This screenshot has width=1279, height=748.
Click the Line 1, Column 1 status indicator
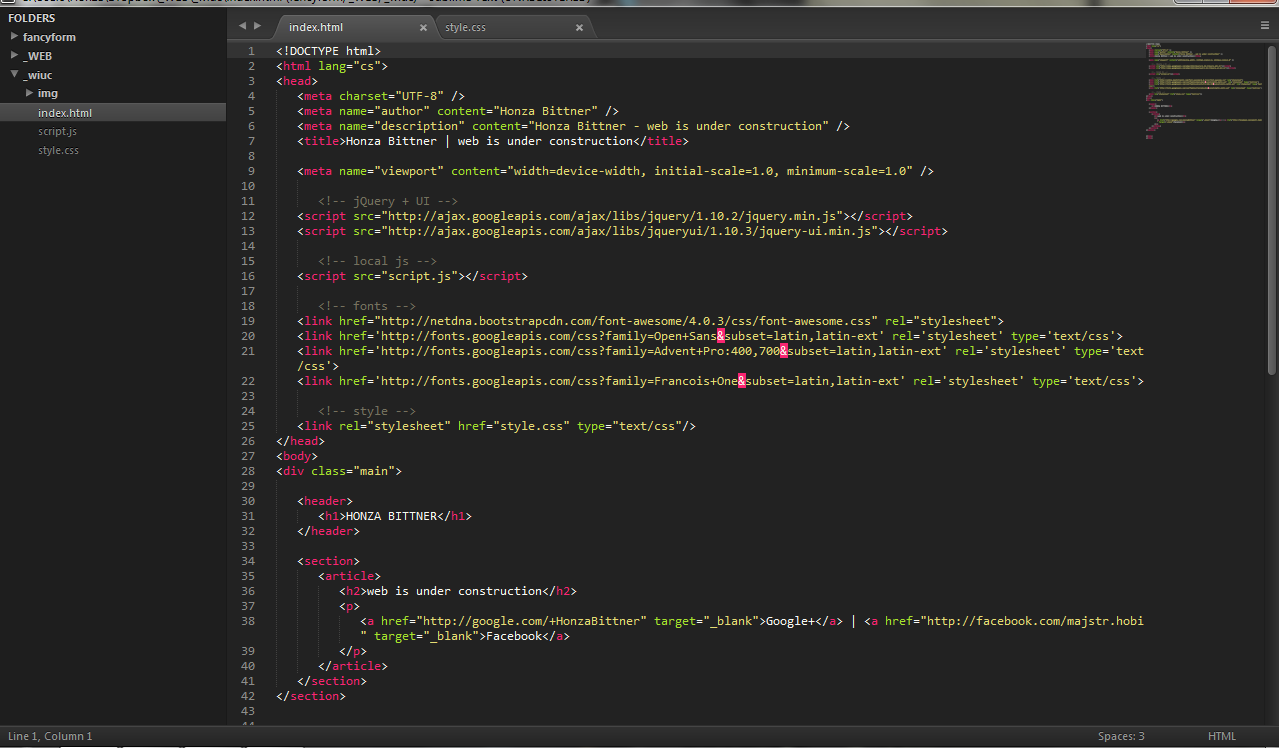pyautogui.click(x=48, y=736)
